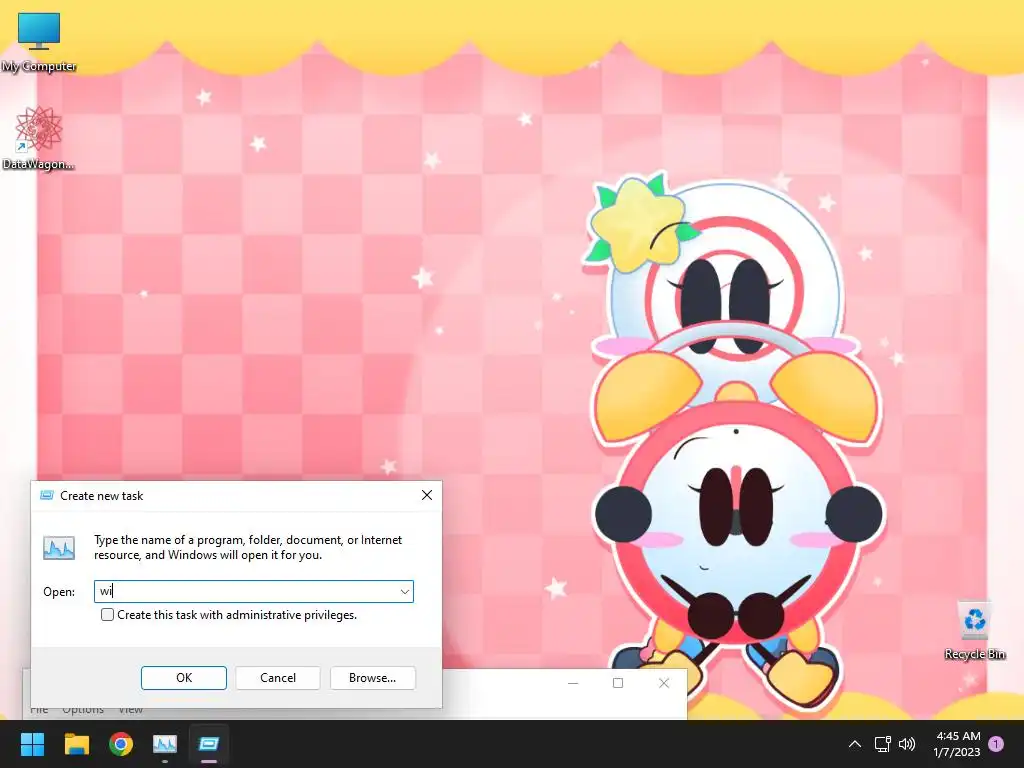Screen dimensions: 1024x768
Task: Launch Google Chrome from taskbar
Action: click(121, 744)
